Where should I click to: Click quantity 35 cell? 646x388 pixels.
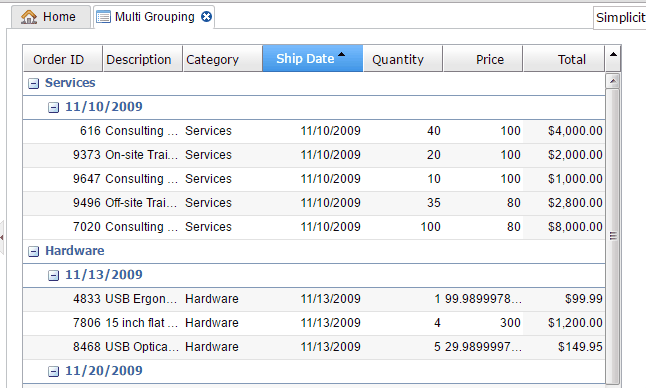pyautogui.click(x=403, y=203)
